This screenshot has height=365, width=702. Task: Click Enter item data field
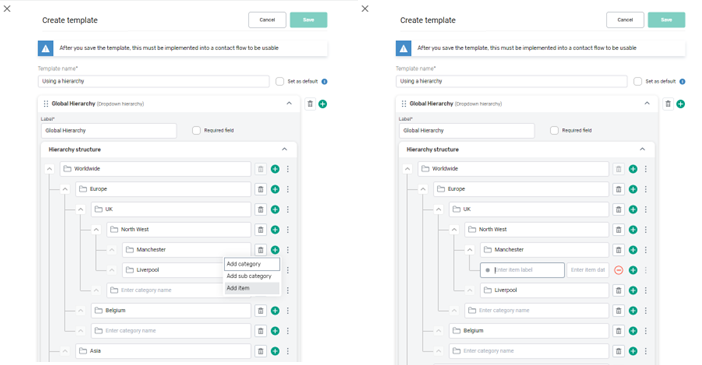click(588, 270)
